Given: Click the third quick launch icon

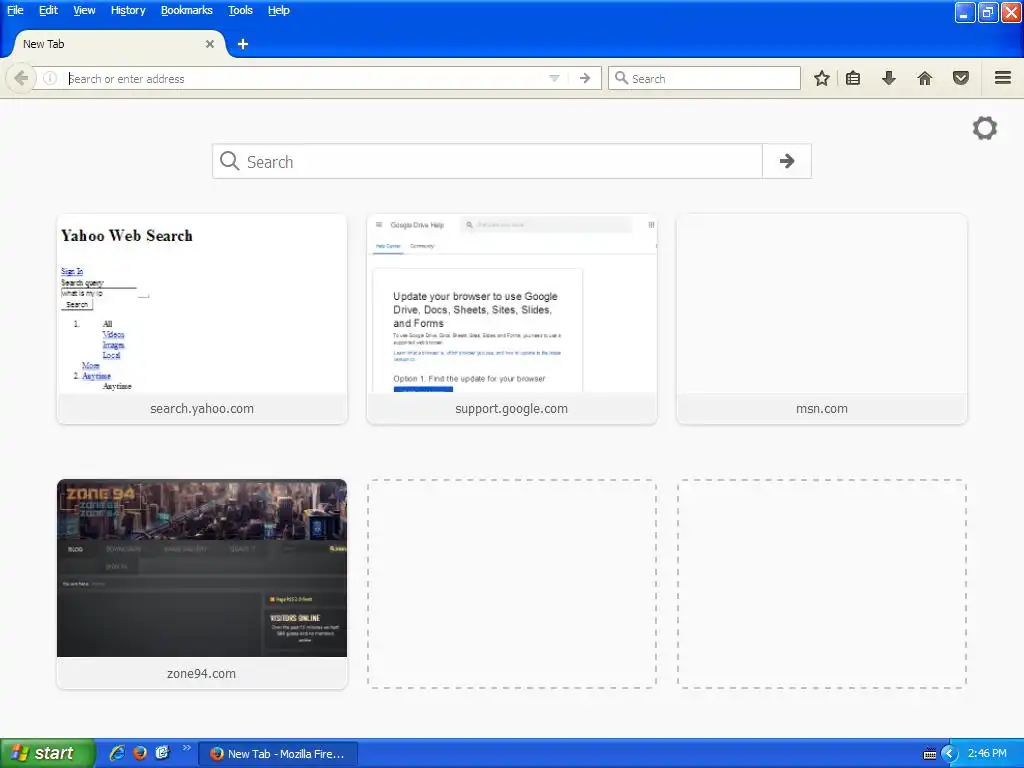Looking at the screenshot, I should 162,753.
